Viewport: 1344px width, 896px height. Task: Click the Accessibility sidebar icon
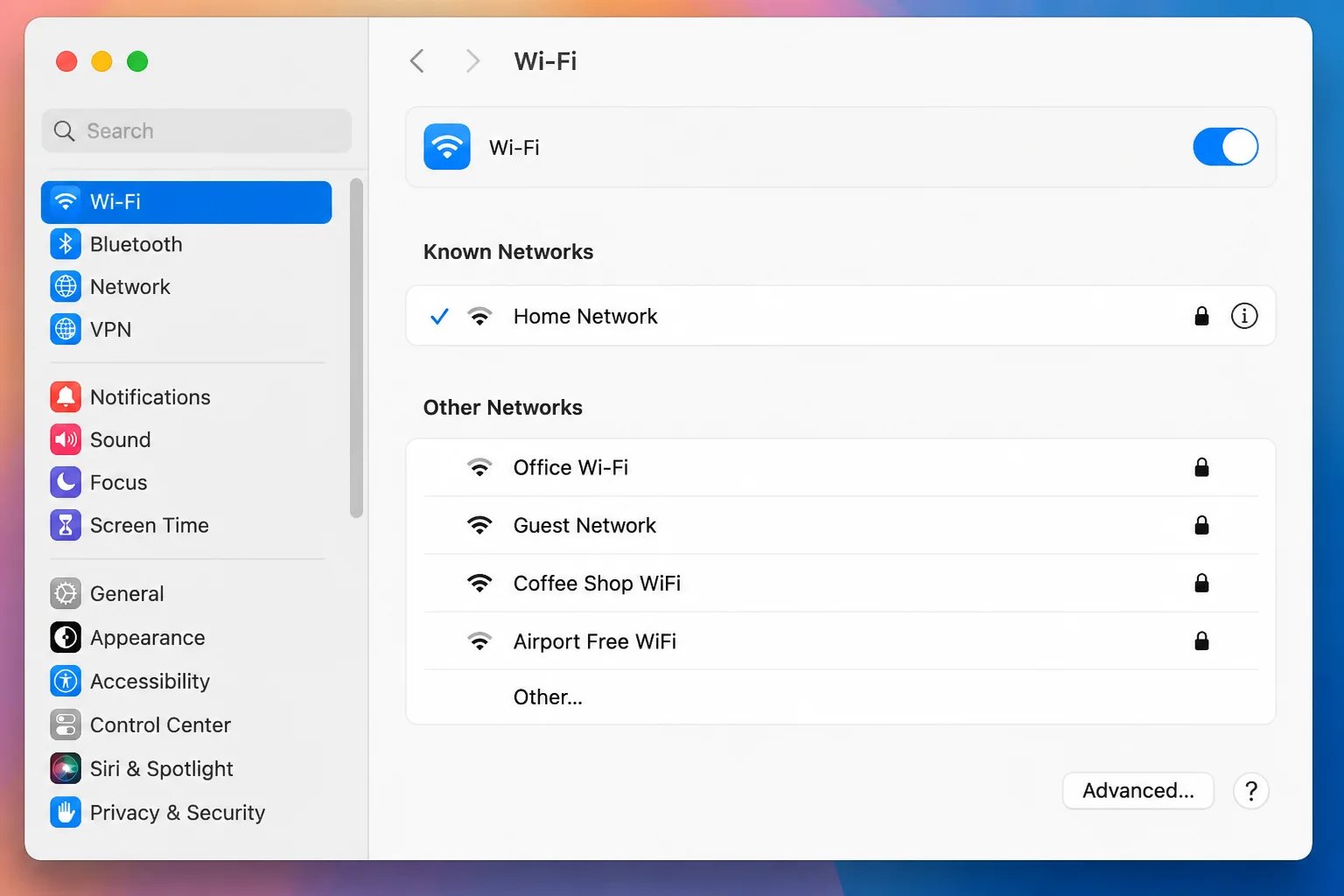point(66,682)
